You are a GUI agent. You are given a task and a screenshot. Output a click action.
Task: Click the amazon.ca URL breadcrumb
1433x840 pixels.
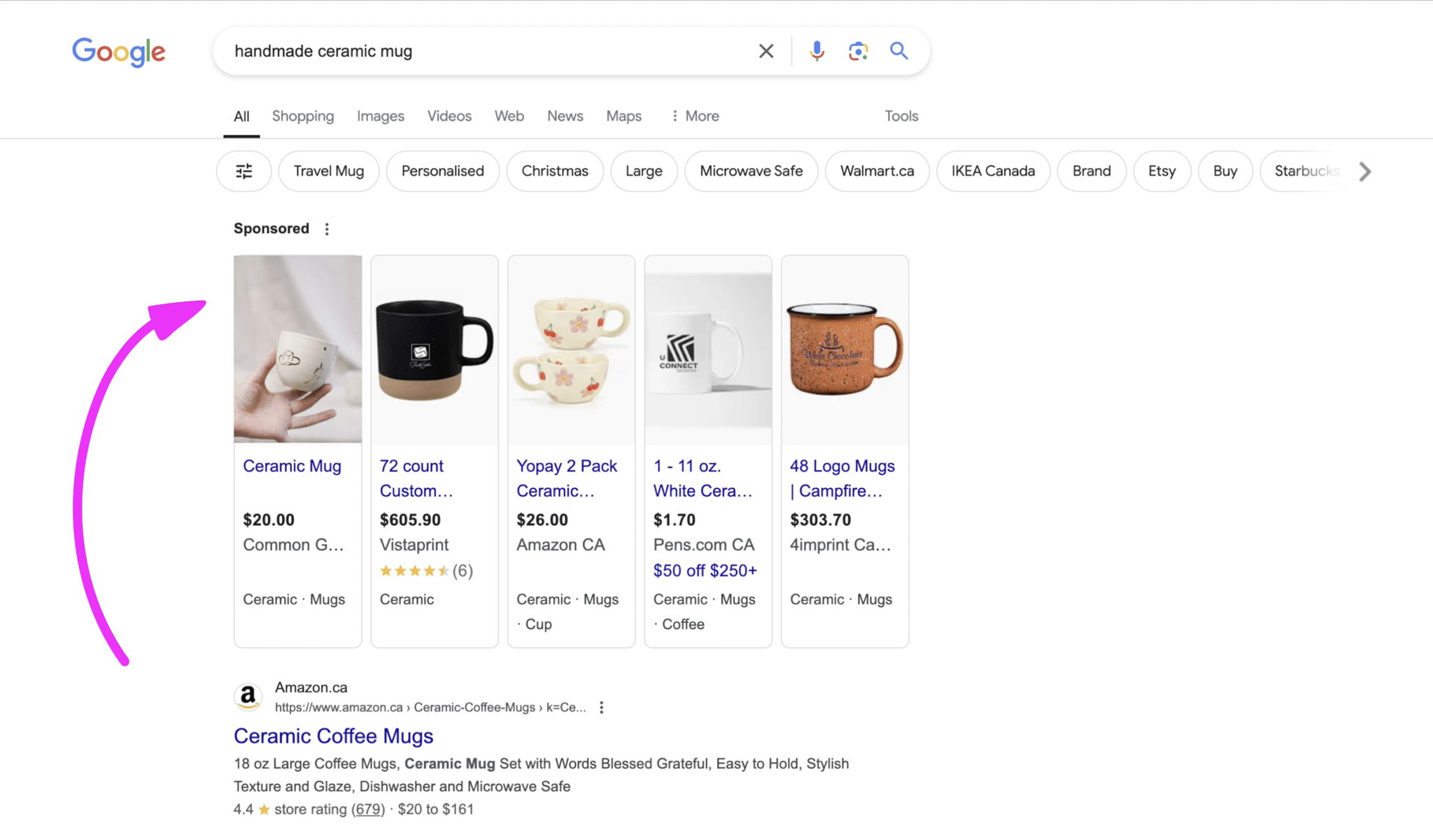[430, 708]
